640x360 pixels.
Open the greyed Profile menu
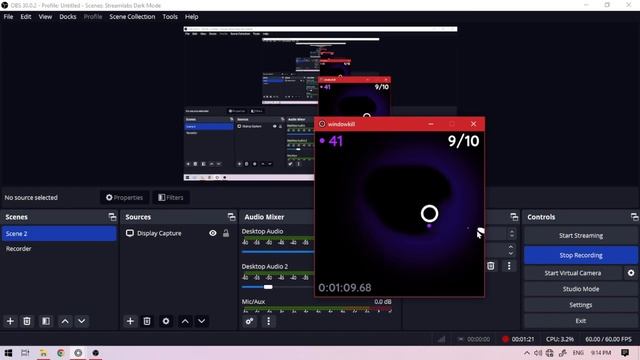pyautogui.click(x=93, y=17)
